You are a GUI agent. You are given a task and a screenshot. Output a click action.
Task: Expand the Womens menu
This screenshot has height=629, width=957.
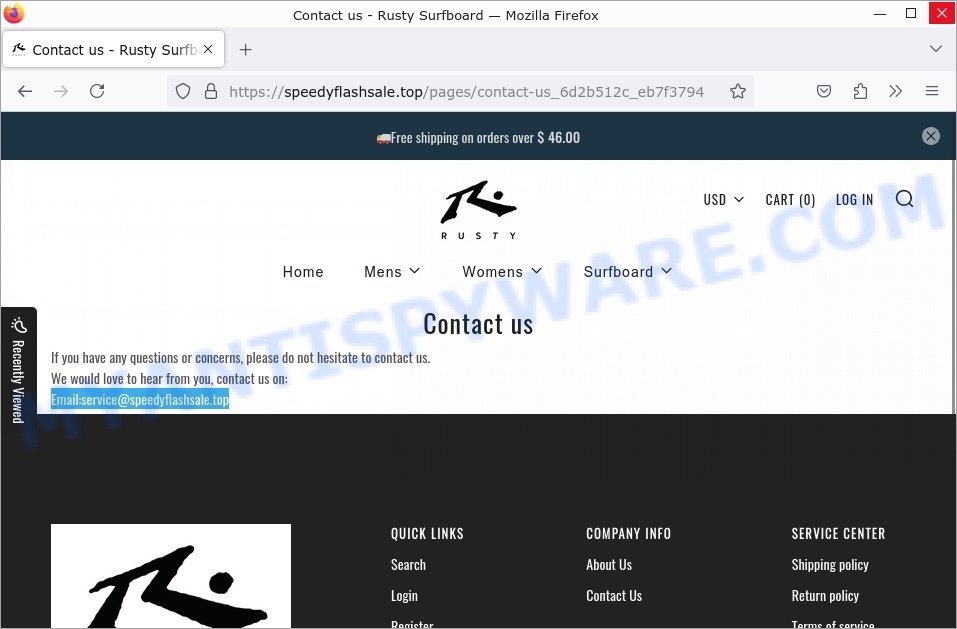pos(502,271)
